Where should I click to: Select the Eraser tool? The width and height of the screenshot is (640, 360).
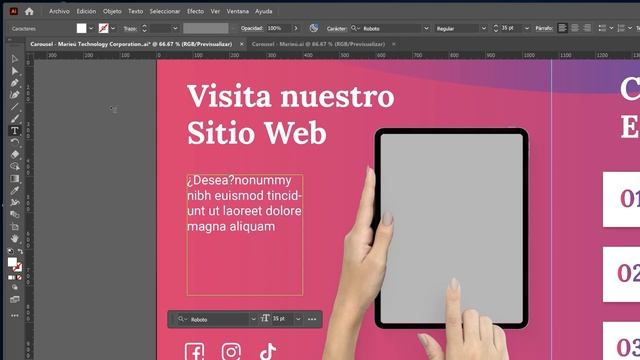click(x=14, y=155)
